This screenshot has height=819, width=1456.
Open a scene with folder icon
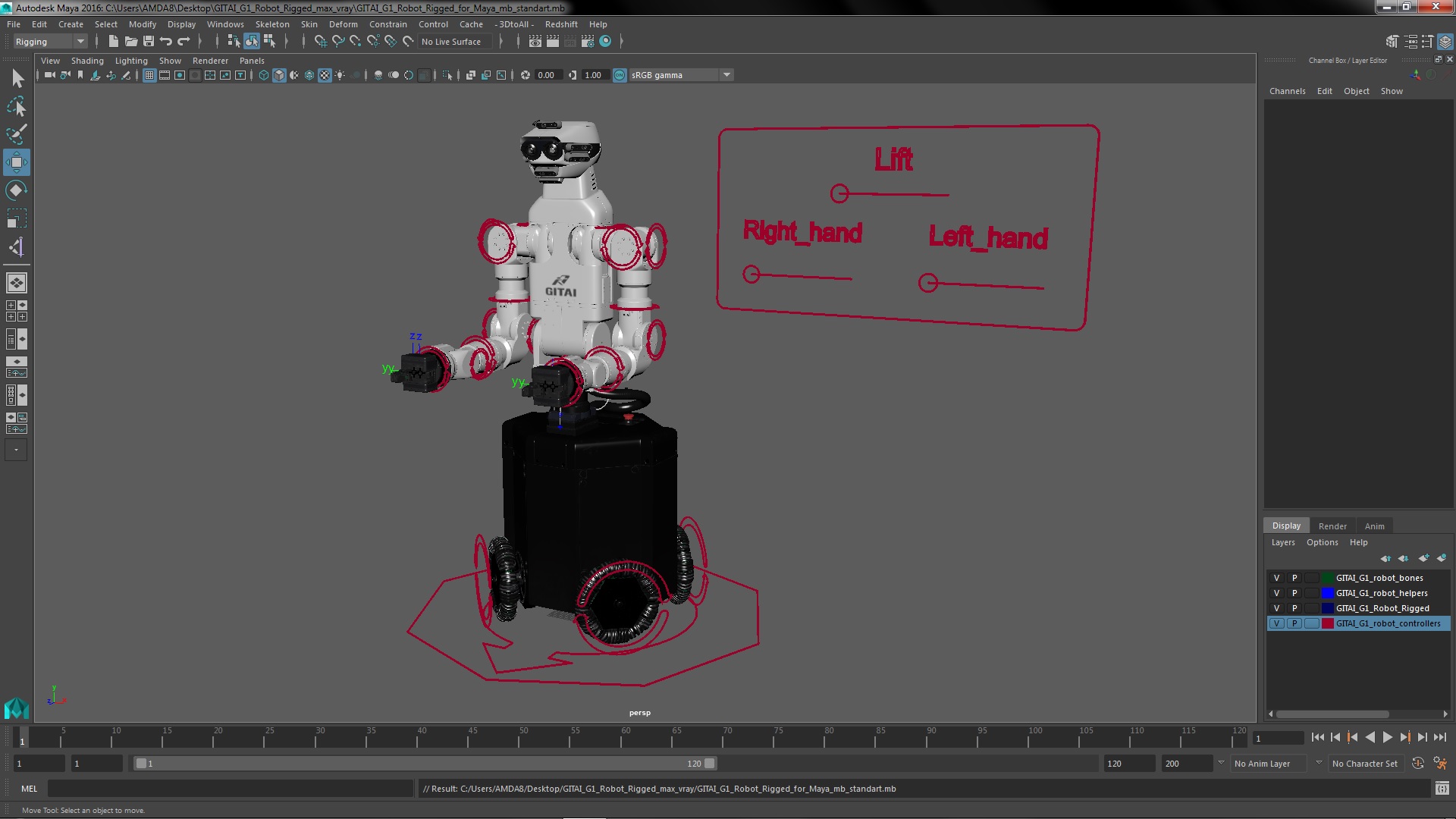[130, 42]
